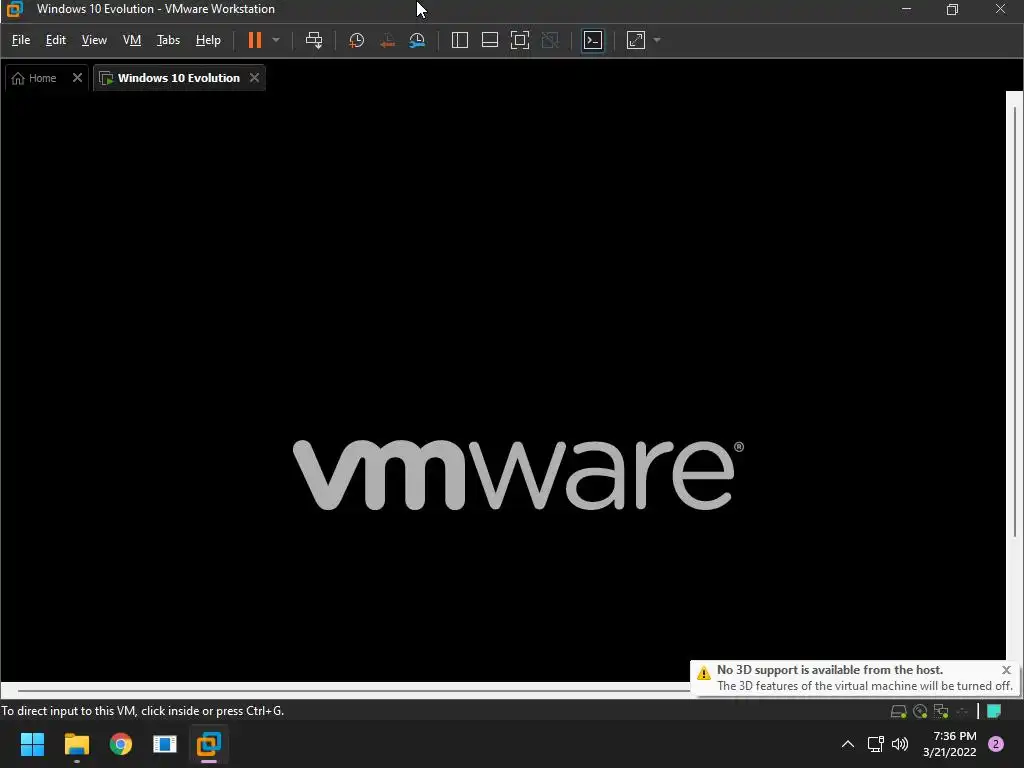
Task: Open the volume control tray icon
Action: coord(900,744)
